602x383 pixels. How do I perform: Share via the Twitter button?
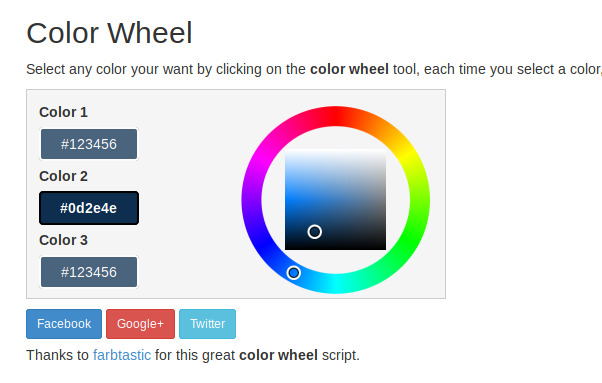207,324
